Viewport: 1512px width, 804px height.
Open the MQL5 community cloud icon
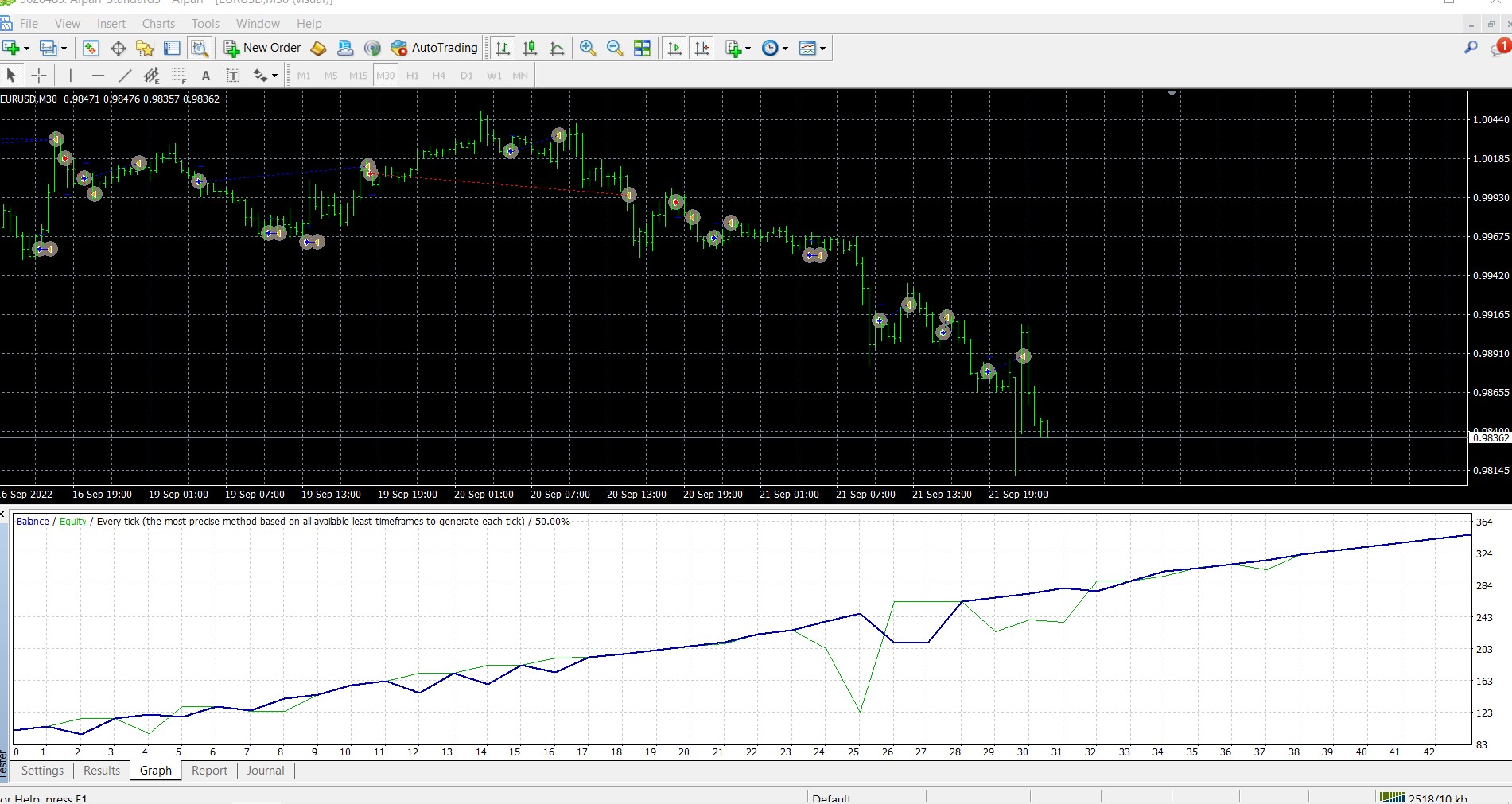pyautogui.click(x=345, y=49)
